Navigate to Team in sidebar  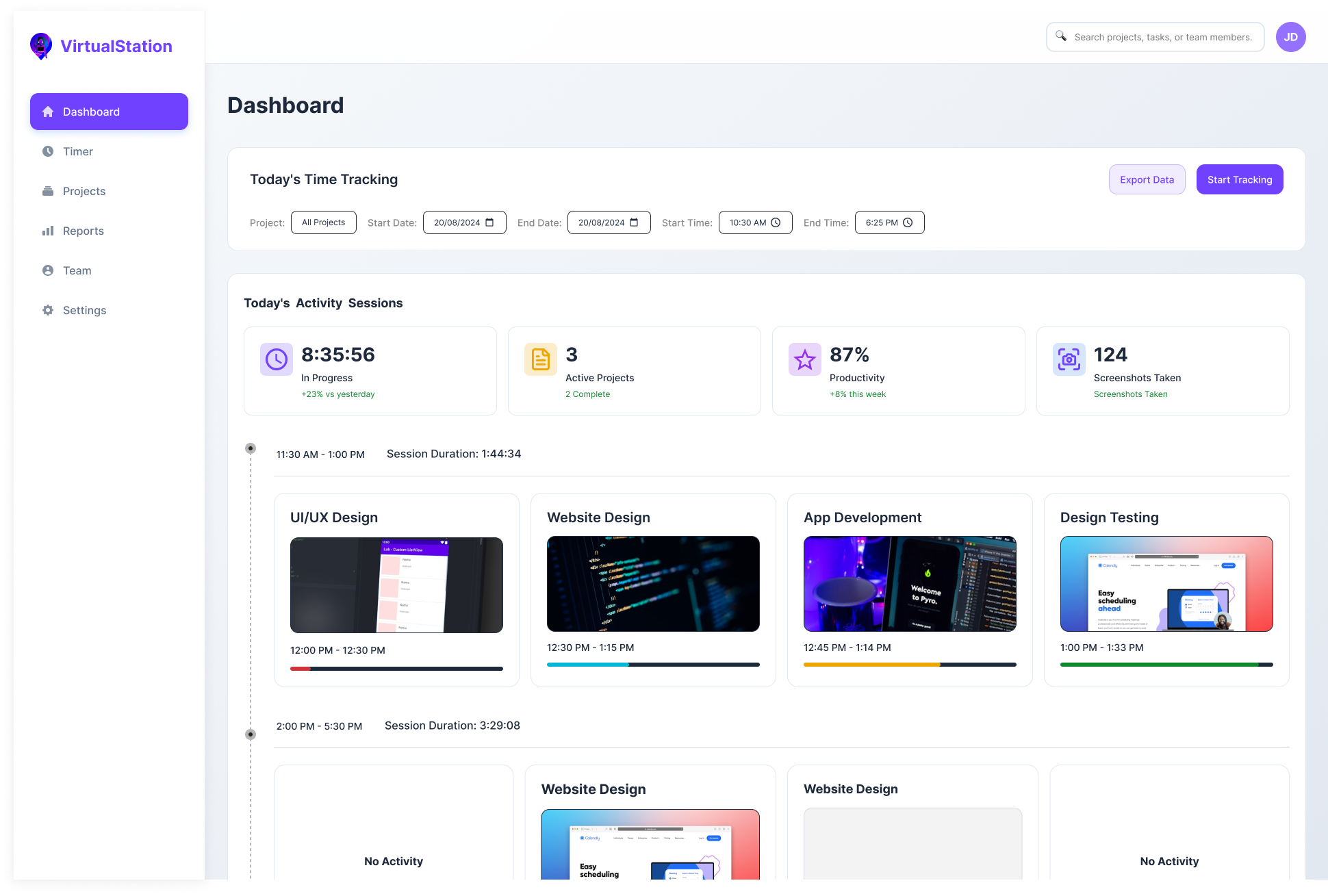click(77, 270)
